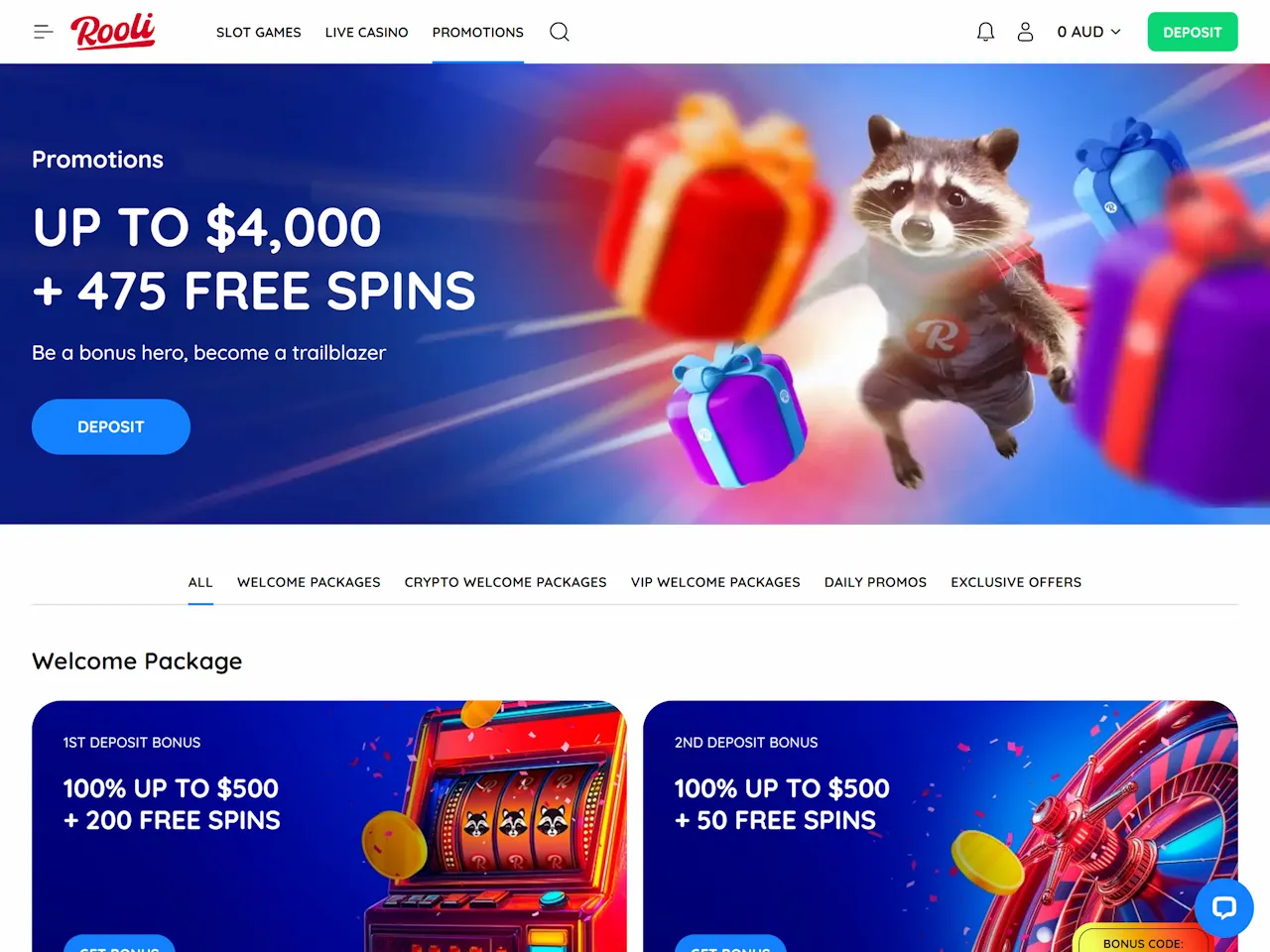Open the search magnifier icon
The width and height of the screenshot is (1270, 952).
coord(560,32)
